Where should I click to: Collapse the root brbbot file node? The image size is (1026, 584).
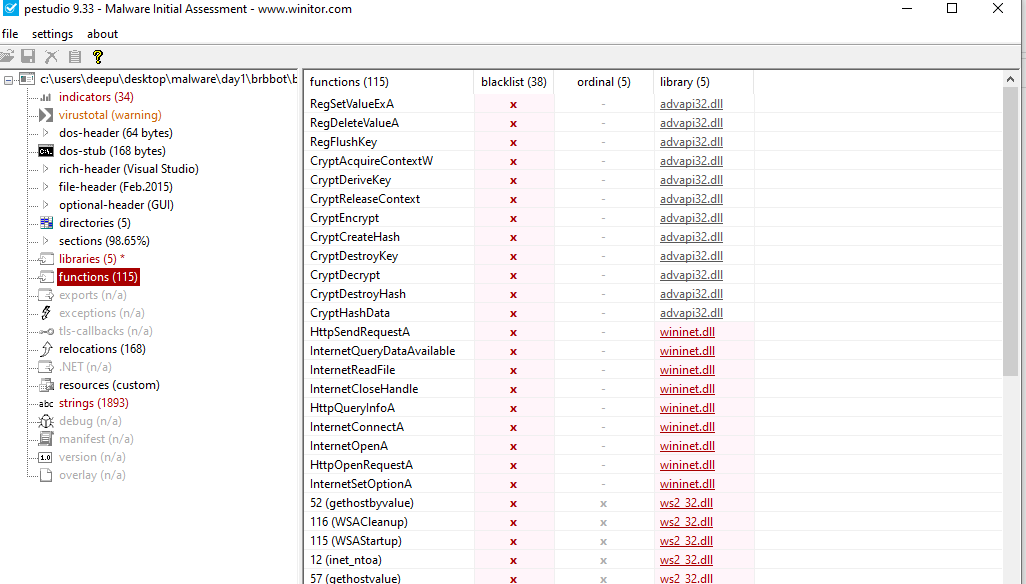point(9,78)
